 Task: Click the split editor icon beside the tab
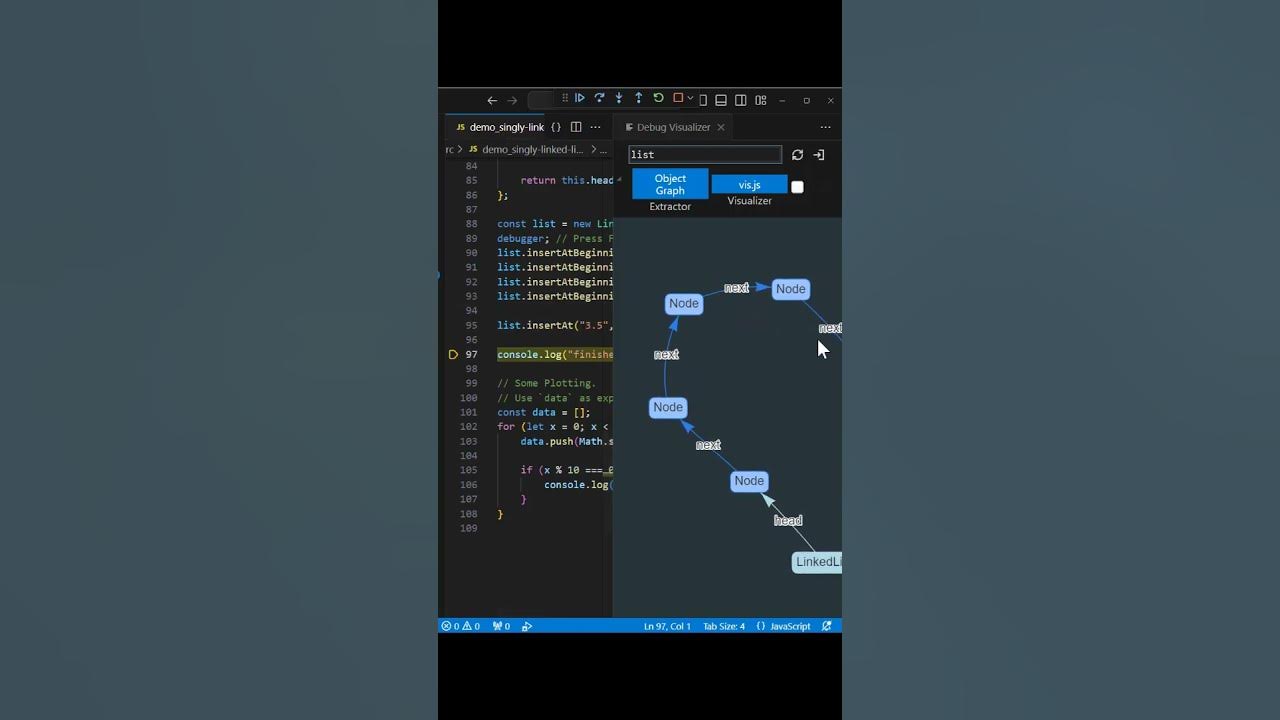(576, 127)
